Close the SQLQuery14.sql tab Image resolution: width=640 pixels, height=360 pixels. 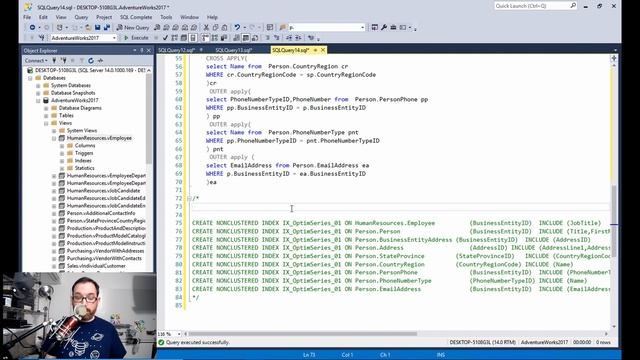coord(323,50)
